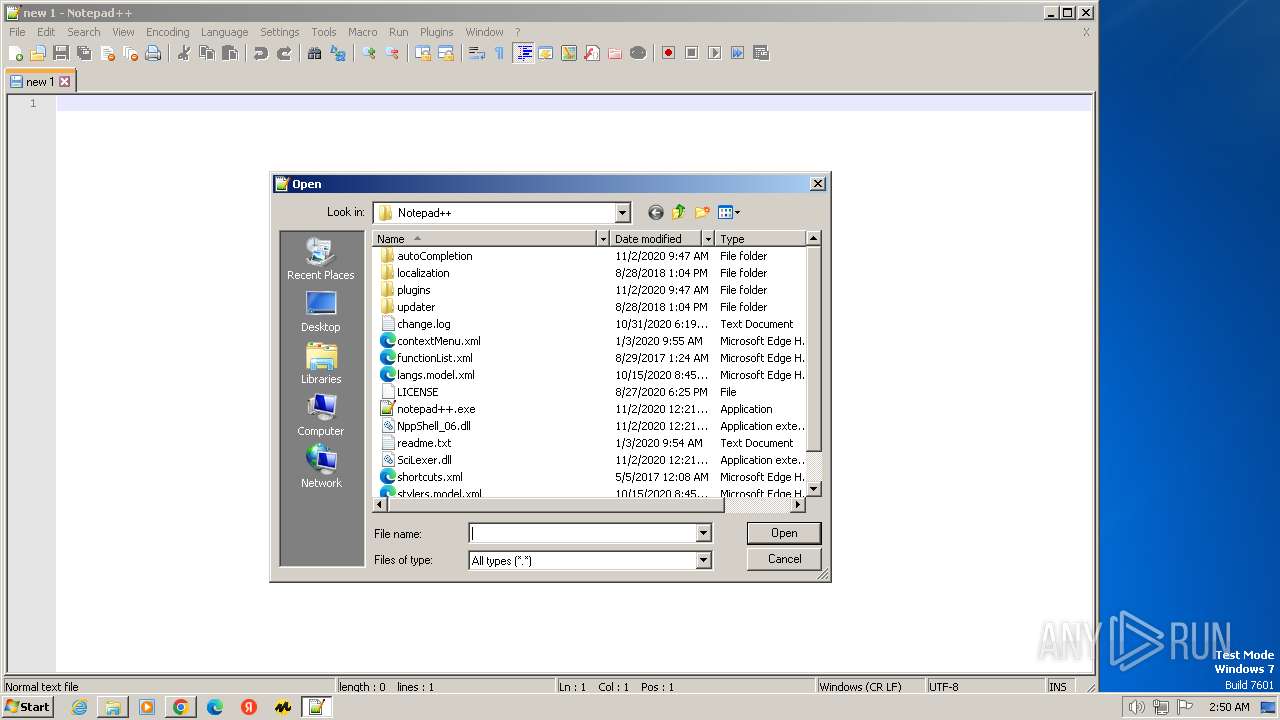Viewport: 1280px width, 720px height.
Task: Click the Replace toolbar icon
Action: pos(338,53)
